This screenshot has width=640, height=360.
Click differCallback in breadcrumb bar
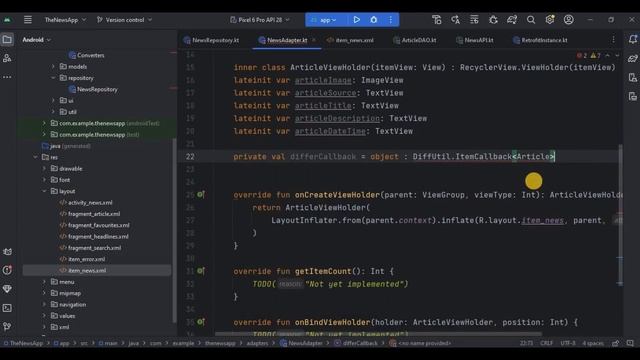point(356,343)
